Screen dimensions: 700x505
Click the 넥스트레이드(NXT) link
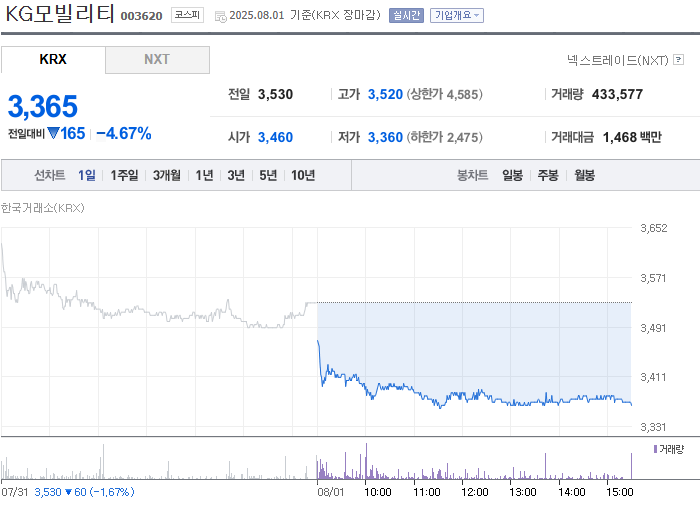pos(617,60)
